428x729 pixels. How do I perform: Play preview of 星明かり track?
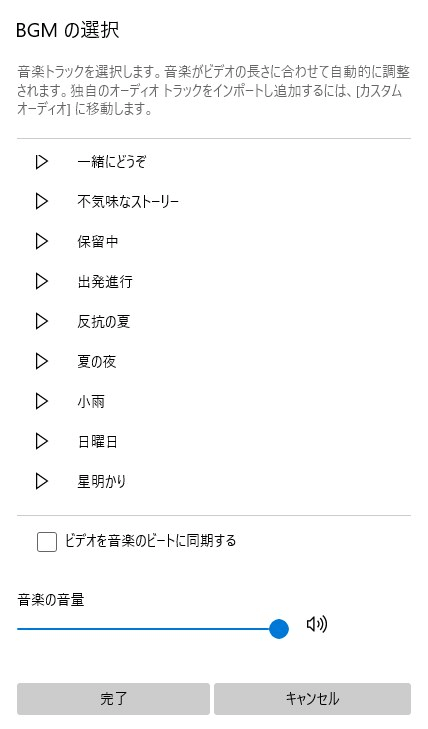42,481
